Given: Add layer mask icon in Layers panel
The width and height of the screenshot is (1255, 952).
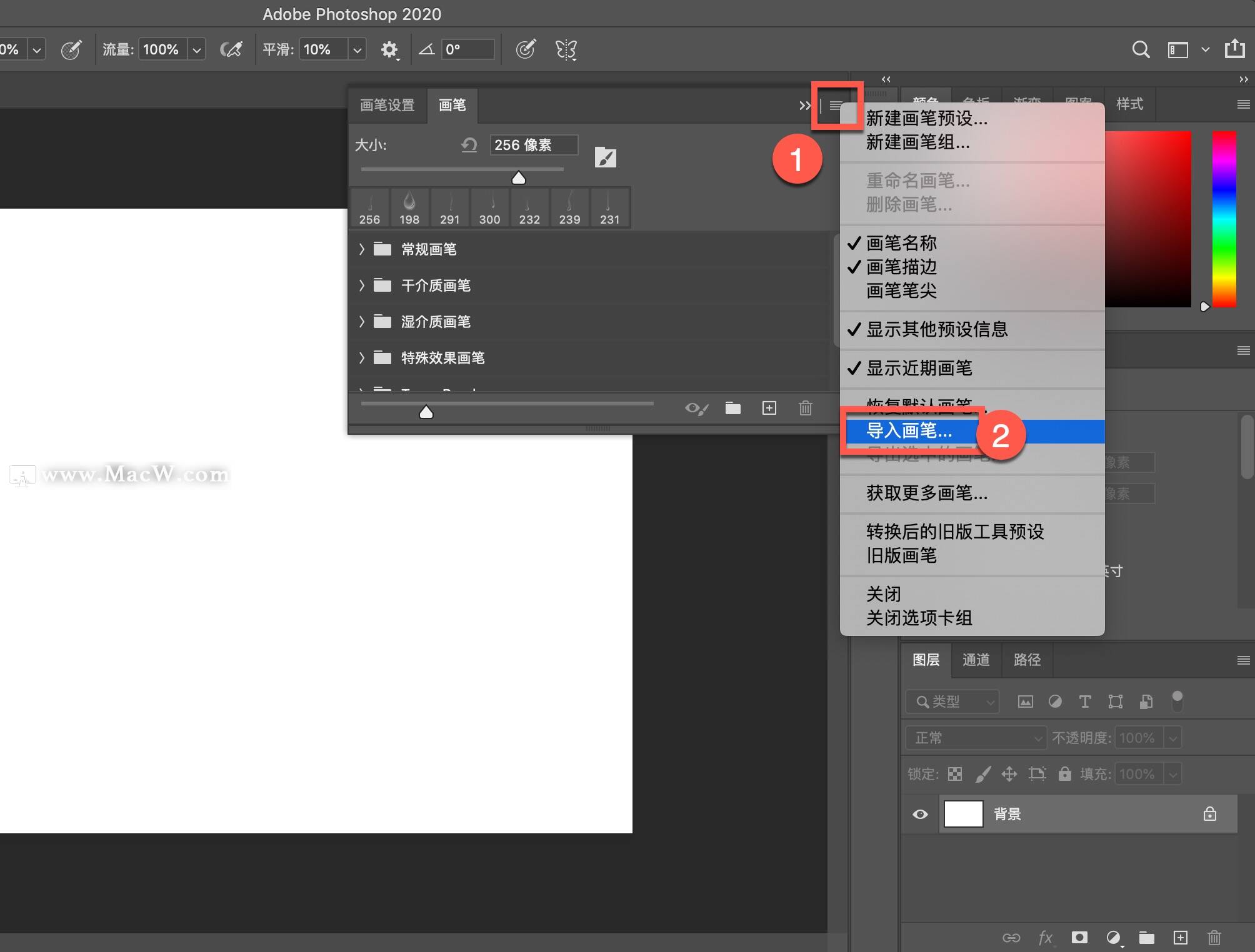Looking at the screenshot, I should [1079, 937].
